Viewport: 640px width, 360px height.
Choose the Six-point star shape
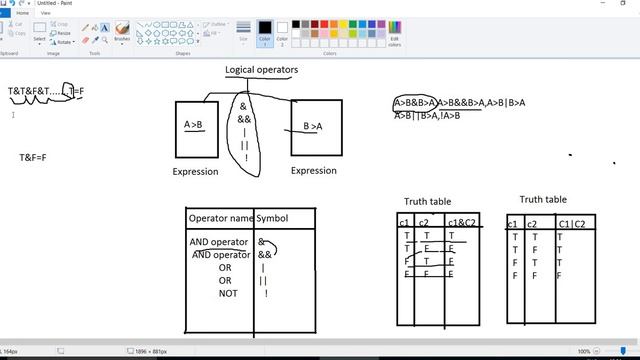165,41
